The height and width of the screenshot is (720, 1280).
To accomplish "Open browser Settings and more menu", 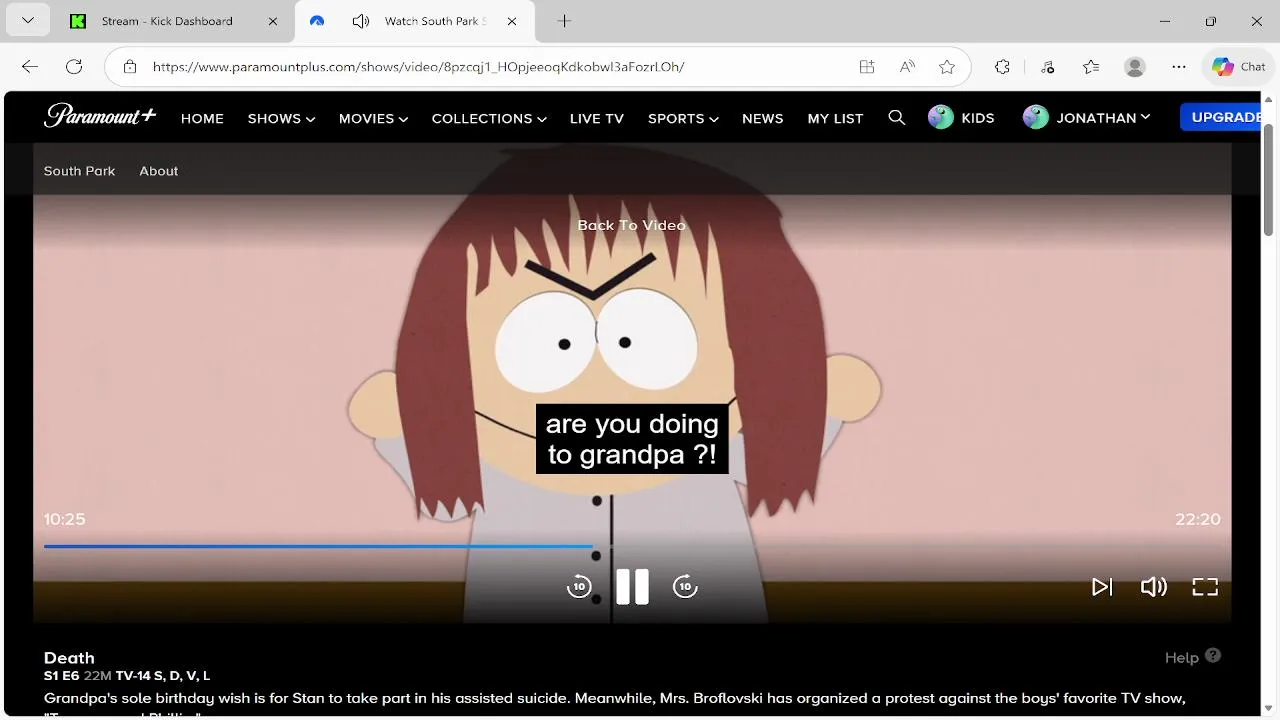I will (1179, 67).
